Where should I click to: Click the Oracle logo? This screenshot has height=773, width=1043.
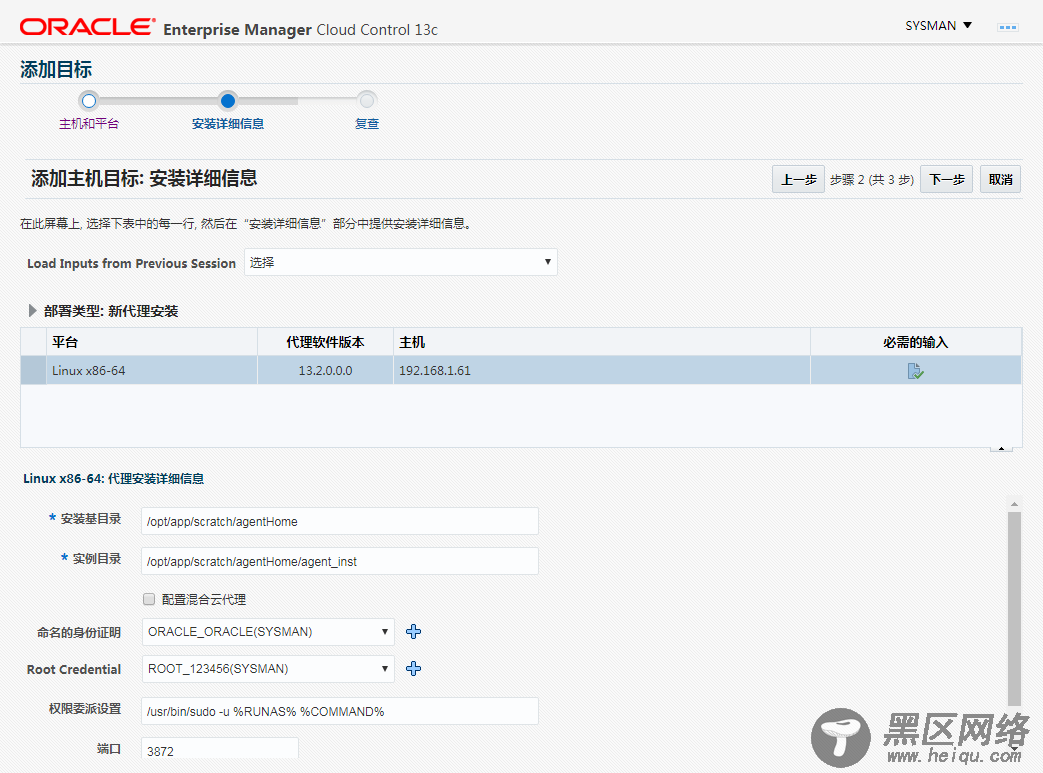[x=87, y=27]
